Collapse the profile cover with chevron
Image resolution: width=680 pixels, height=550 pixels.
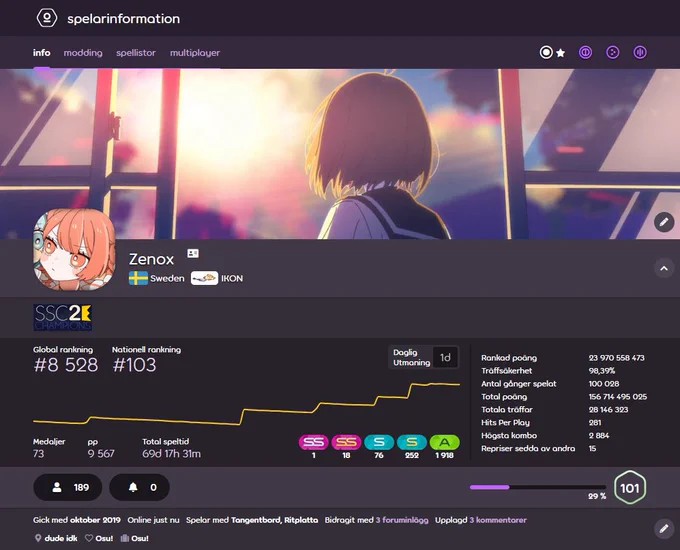[664, 268]
